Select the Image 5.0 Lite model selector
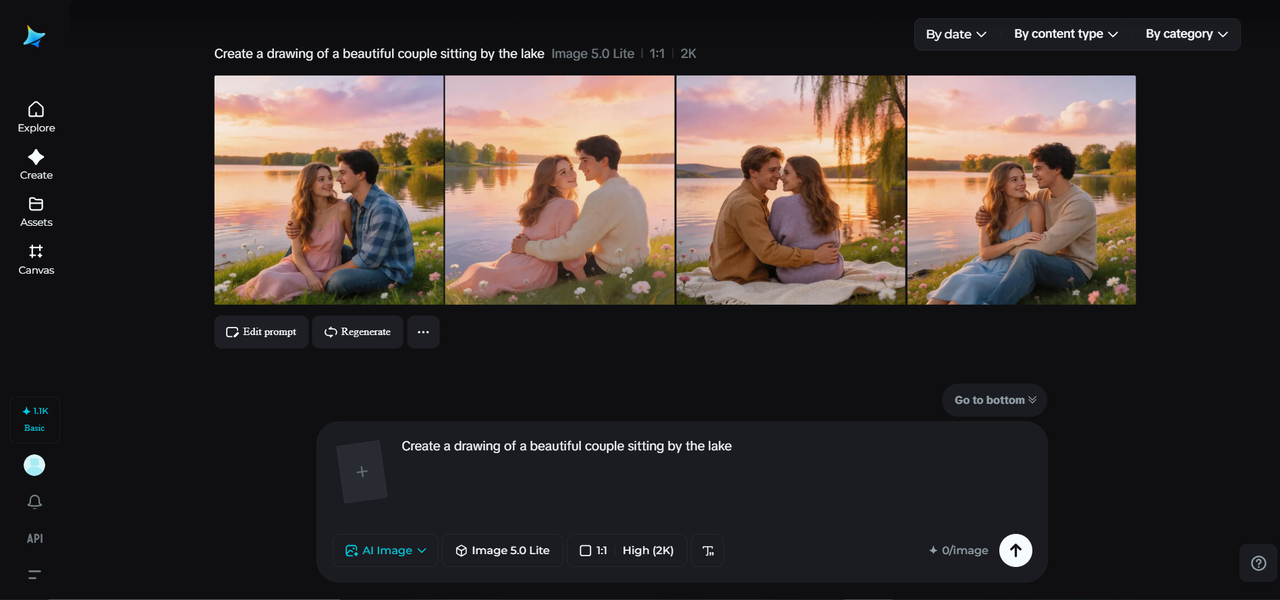The height and width of the screenshot is (600, 1280). coord(502,550)
